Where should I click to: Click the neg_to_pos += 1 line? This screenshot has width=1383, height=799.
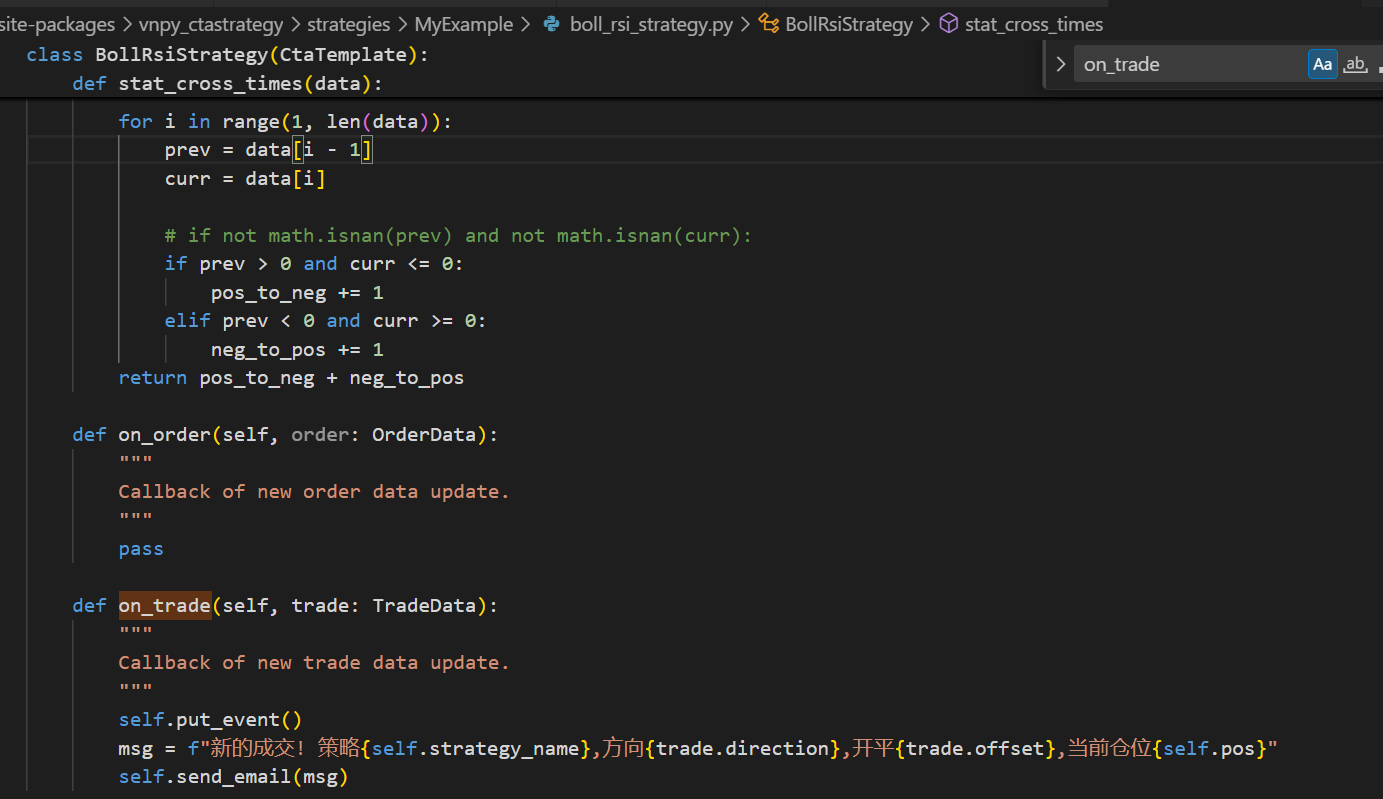pyautogui.click(x=297, y=350)
